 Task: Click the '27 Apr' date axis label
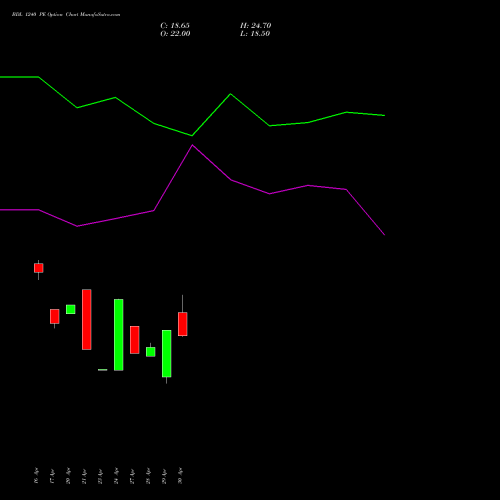[x=132, y=476]
